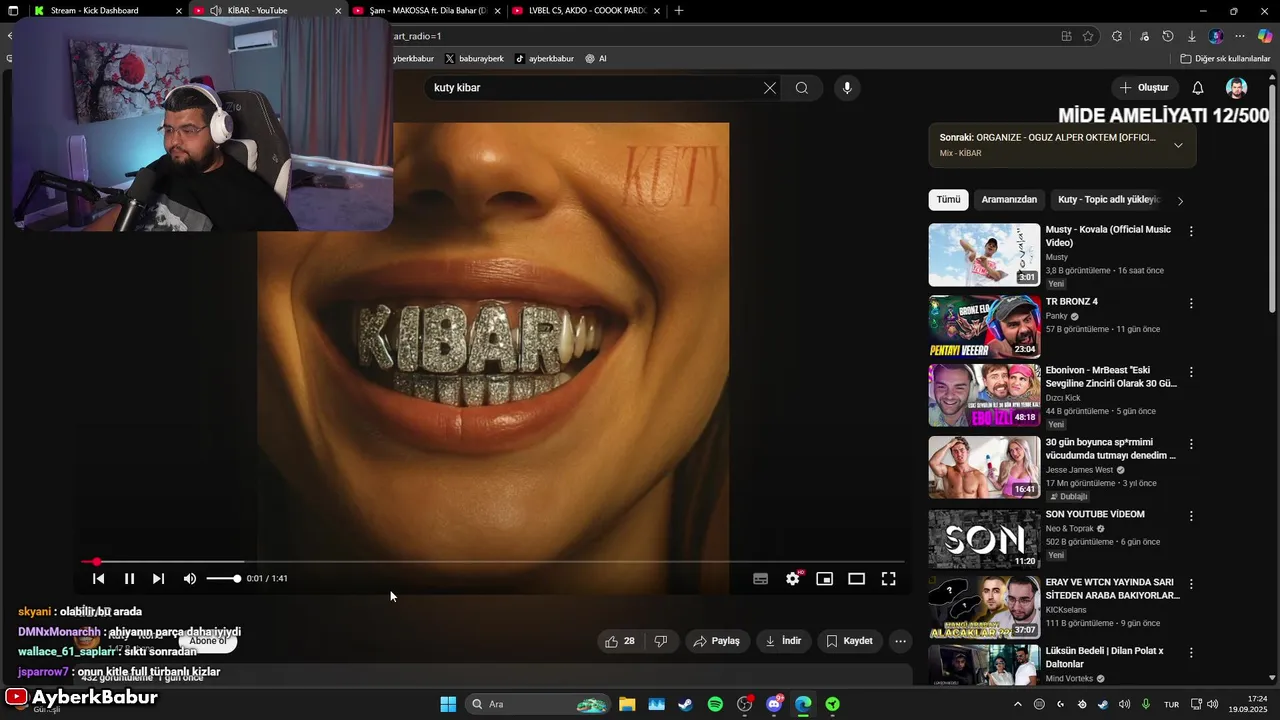Adjust the player volume slider

[x=223, y=578]
